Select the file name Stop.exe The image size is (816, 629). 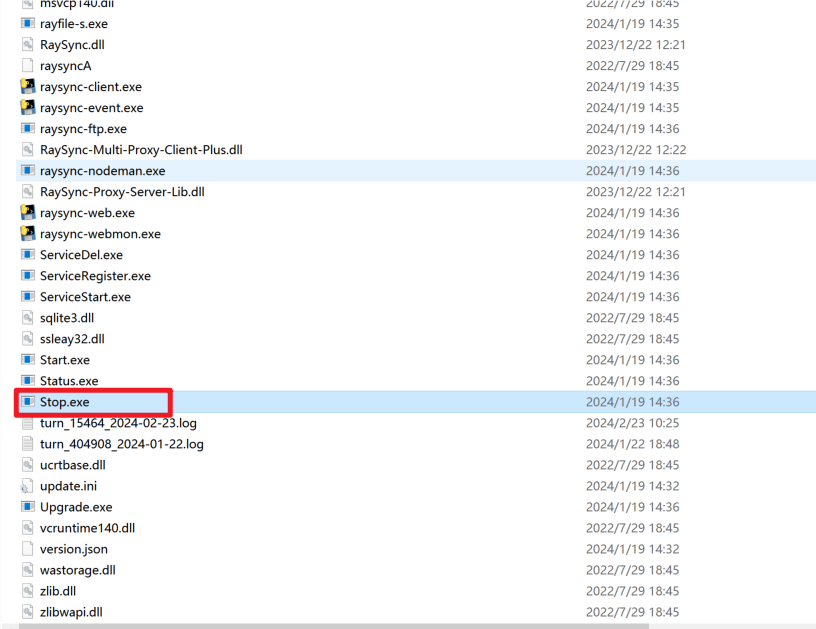point(65,402)
